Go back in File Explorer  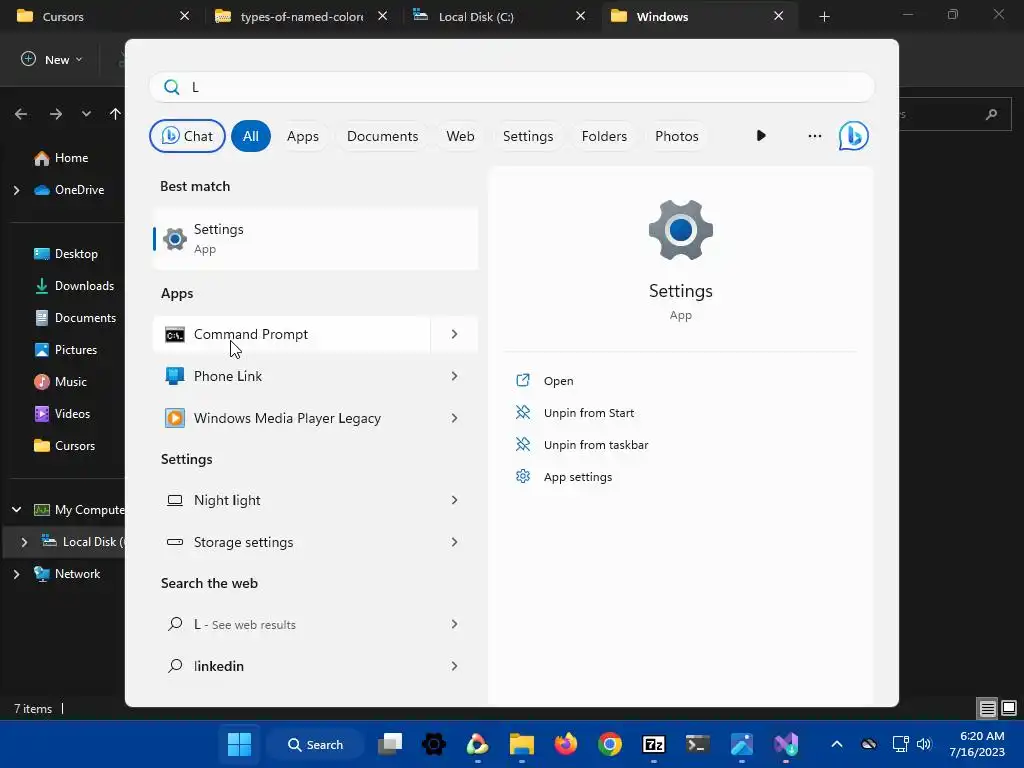[x=21, y=114]
